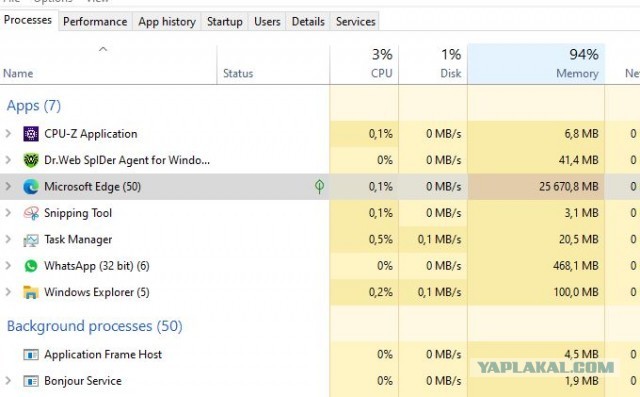This screenshot has height=397, width=640.
Task: Click the sort arrow above Name column
Action: coord(103,49)
